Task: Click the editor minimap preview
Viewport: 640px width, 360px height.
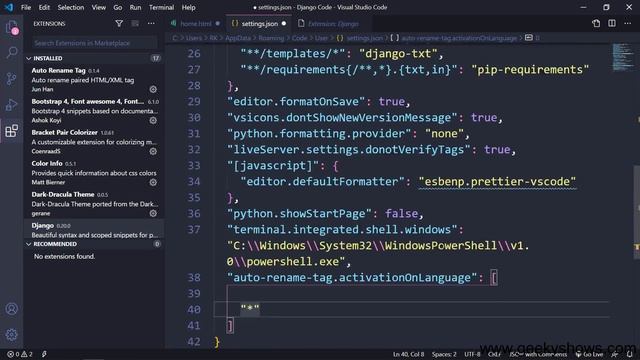Action: (x=622, y=57)
